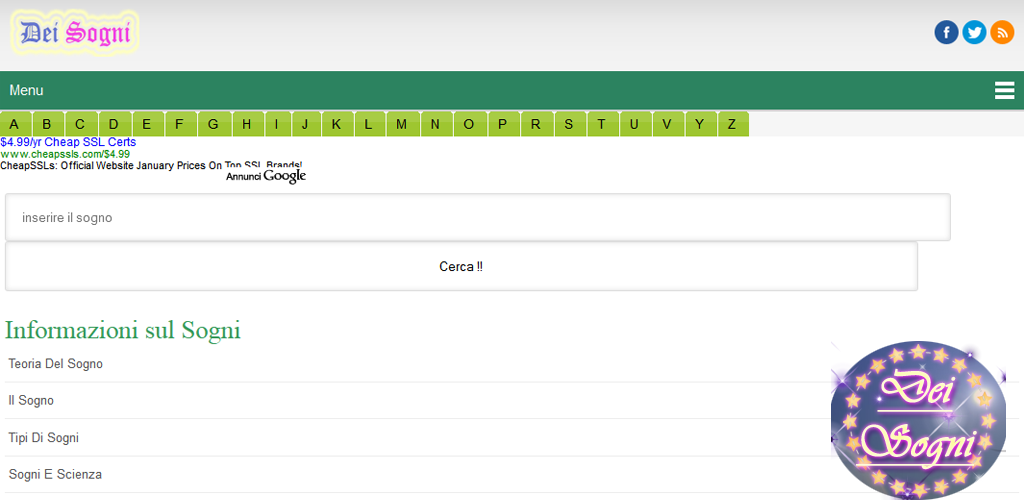Image resolution: width=1024 pixels, height=500 pixels.
Task: Visit www.cheapssls.com/$4.99 ad URL
Action: coord(65,154)
